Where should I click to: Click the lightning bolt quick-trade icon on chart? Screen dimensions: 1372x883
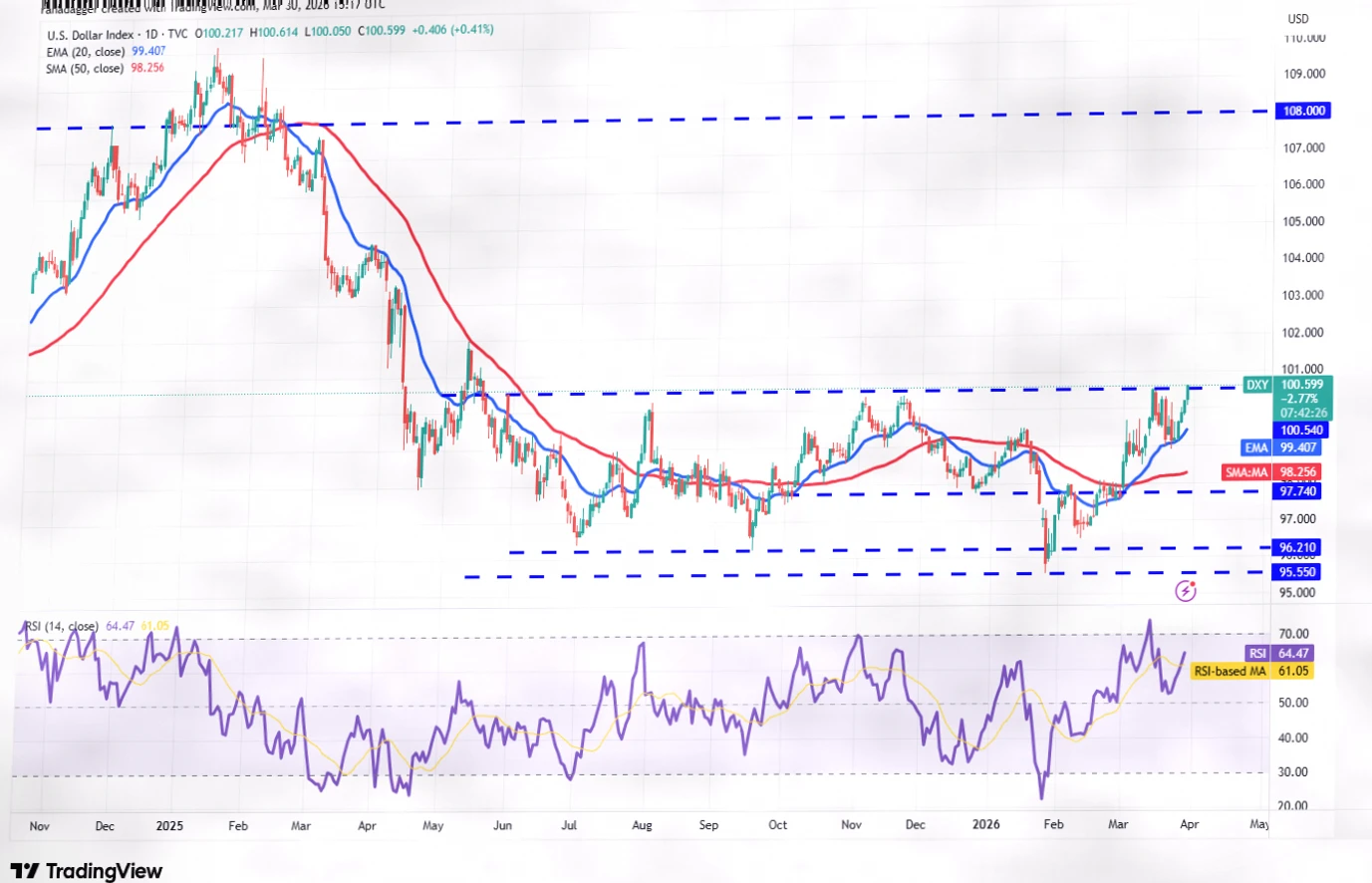click(x=1184, y=591)
